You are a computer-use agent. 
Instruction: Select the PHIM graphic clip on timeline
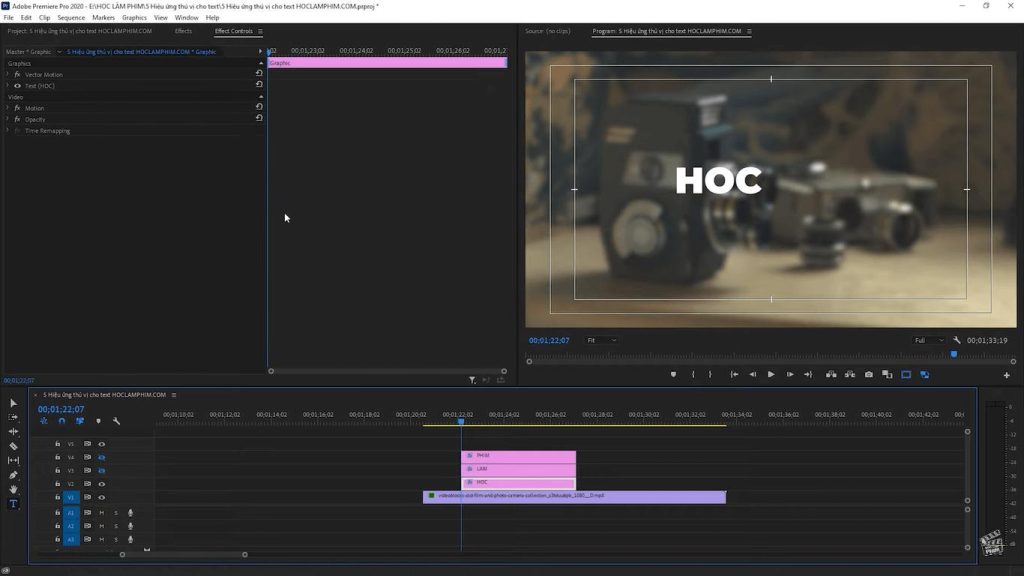tap(518, 456)
